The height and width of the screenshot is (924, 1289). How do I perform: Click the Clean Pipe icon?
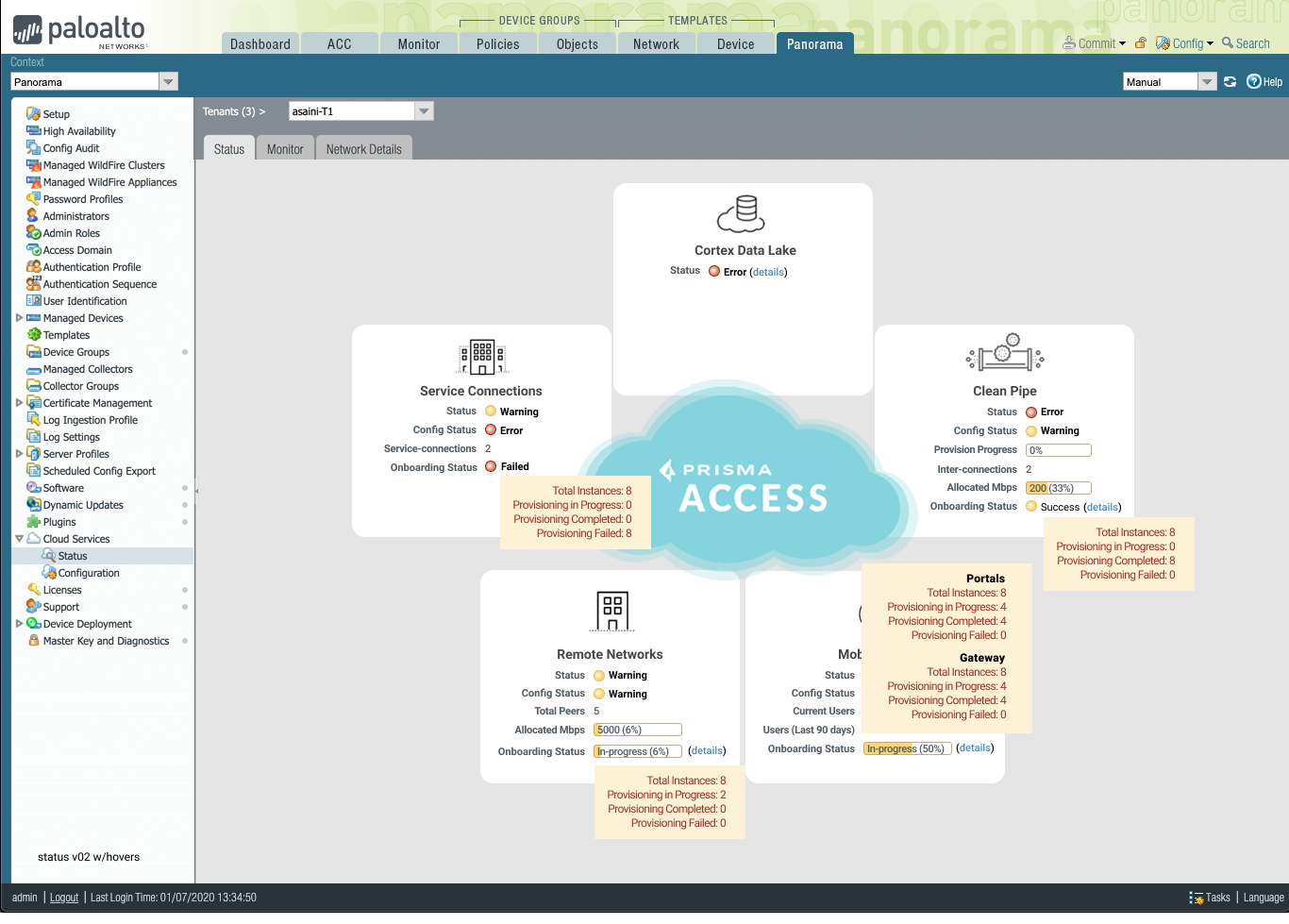pos(1005,352)
